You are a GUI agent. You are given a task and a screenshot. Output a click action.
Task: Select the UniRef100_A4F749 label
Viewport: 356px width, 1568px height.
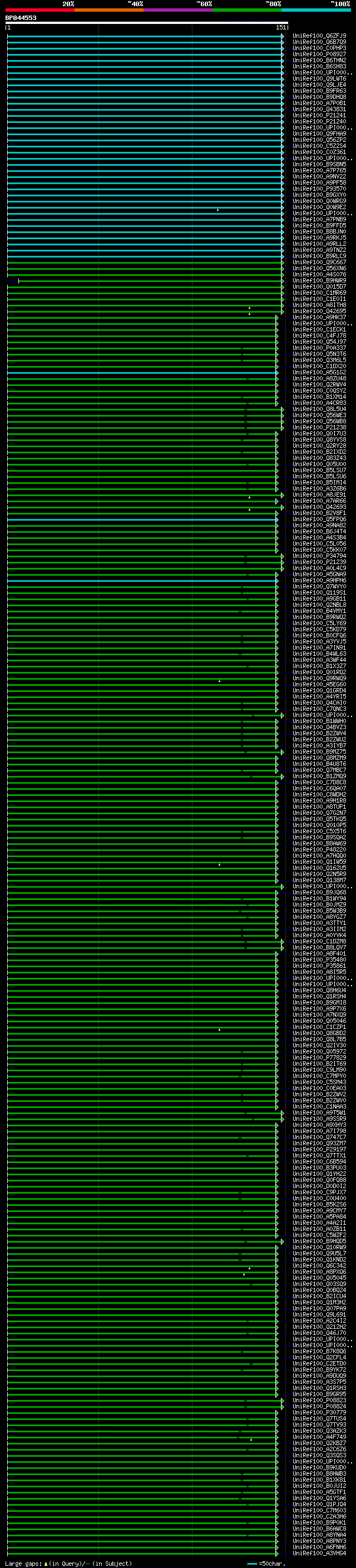pos(319,1437)
